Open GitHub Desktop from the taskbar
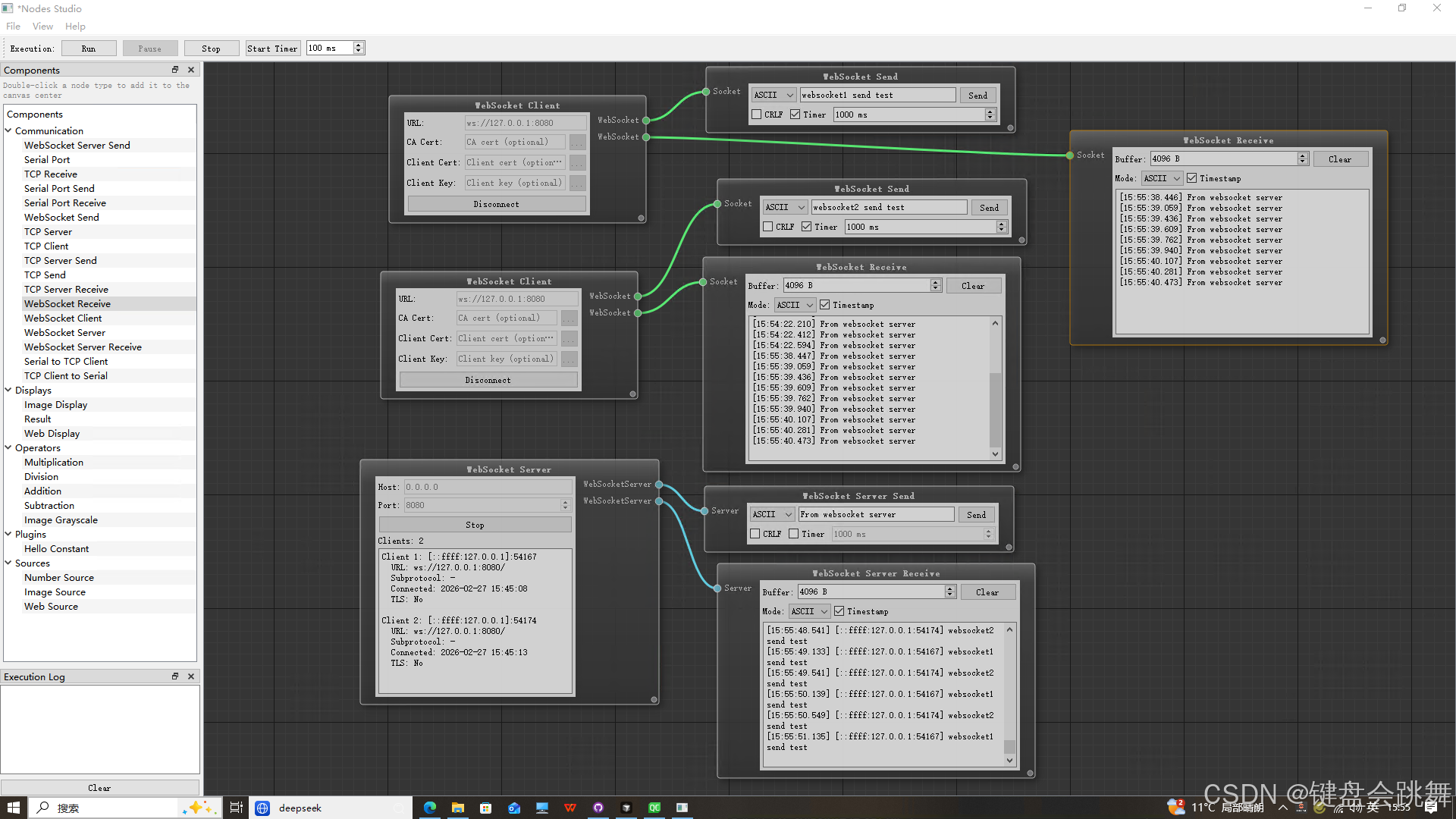The height and width of the screenshot is (819, 1456). tap(598, 808)
